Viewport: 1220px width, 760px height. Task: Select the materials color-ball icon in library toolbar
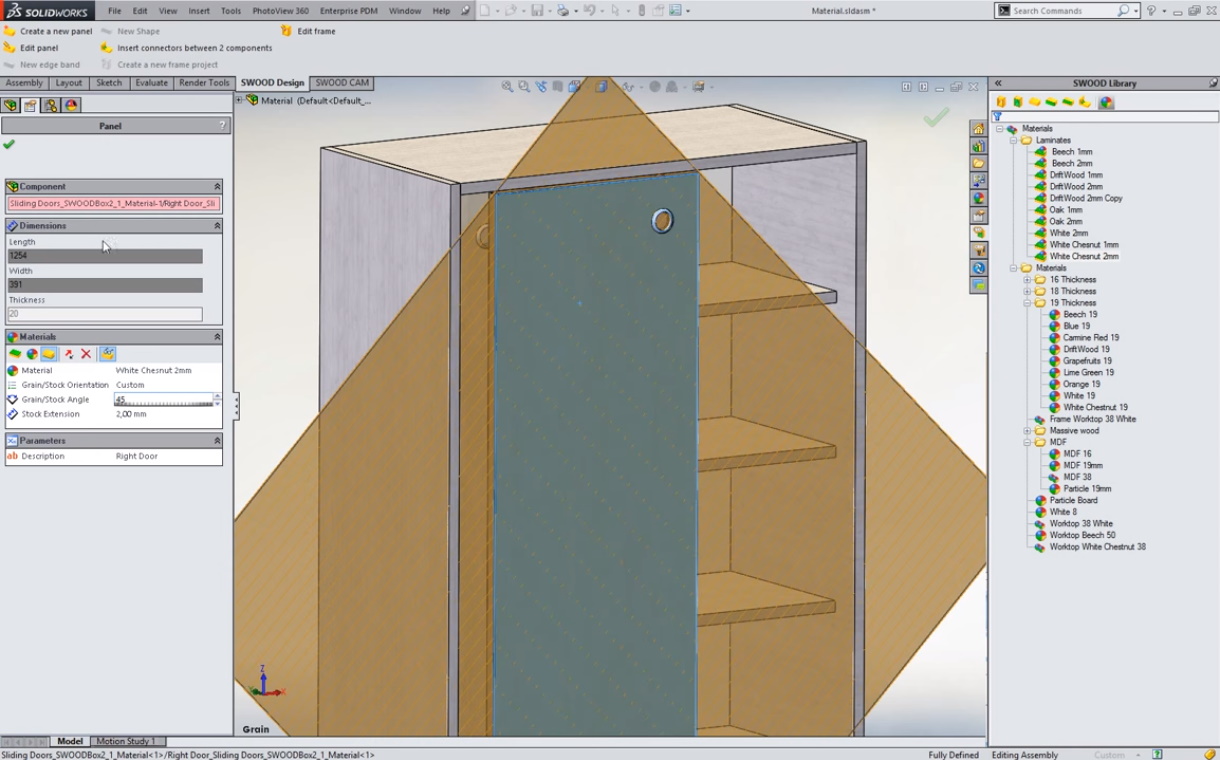tap(1106, 102)
